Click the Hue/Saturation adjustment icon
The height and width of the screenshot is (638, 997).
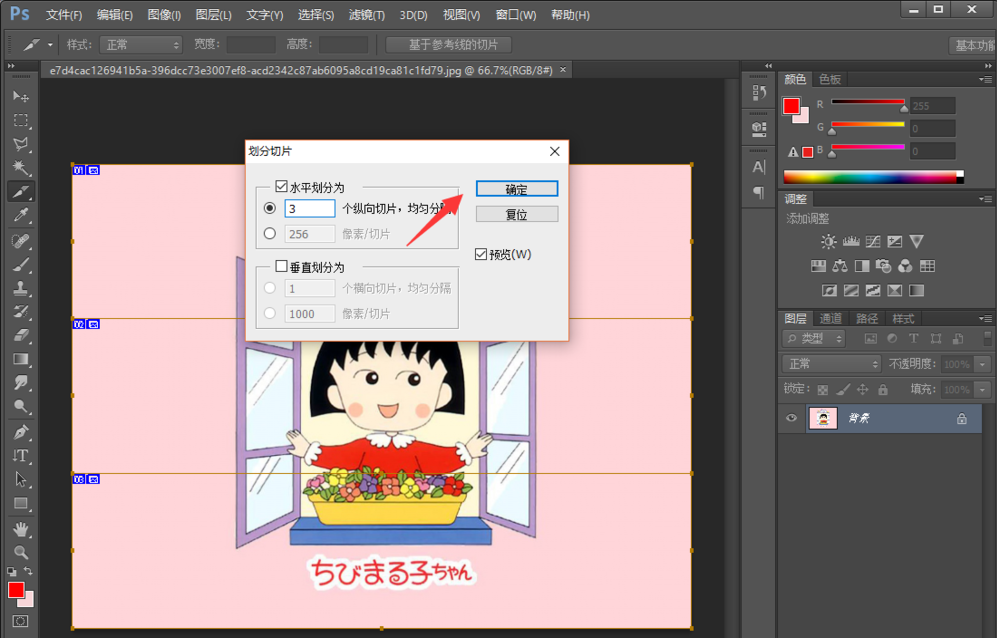(818, 266)
